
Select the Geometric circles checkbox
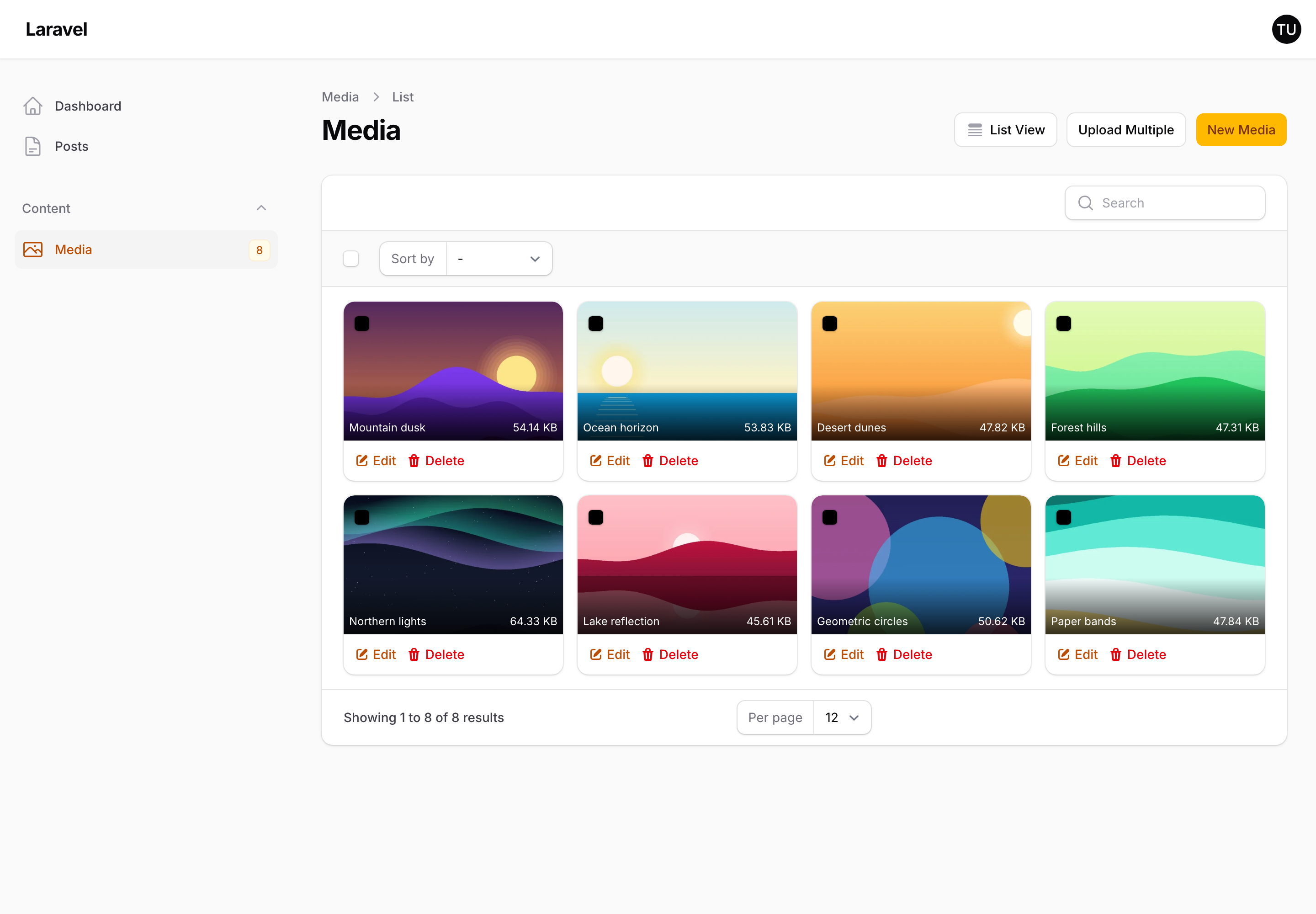click(x=830, y=518)
